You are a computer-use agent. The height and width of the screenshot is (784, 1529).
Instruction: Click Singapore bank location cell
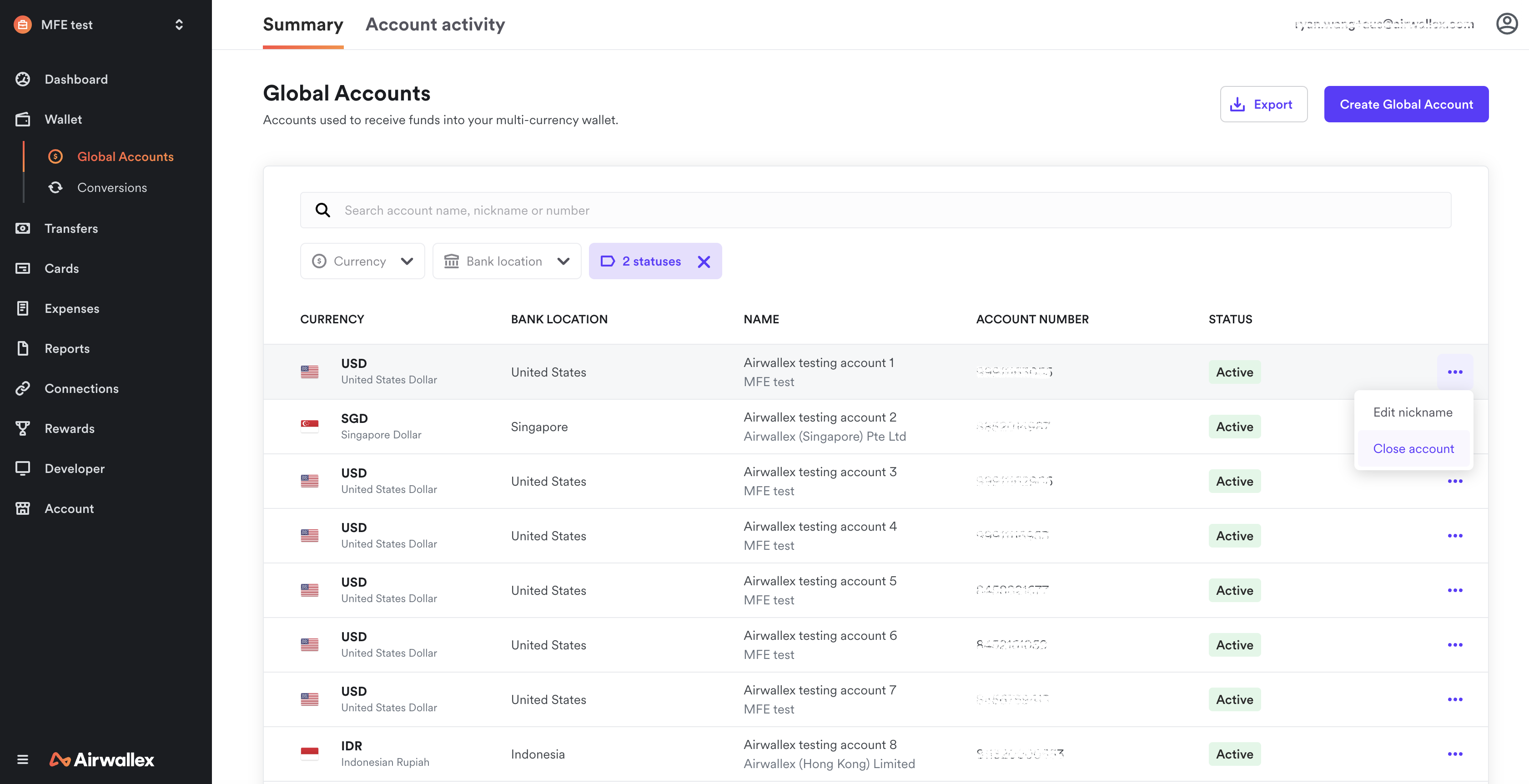coord(539,427)
